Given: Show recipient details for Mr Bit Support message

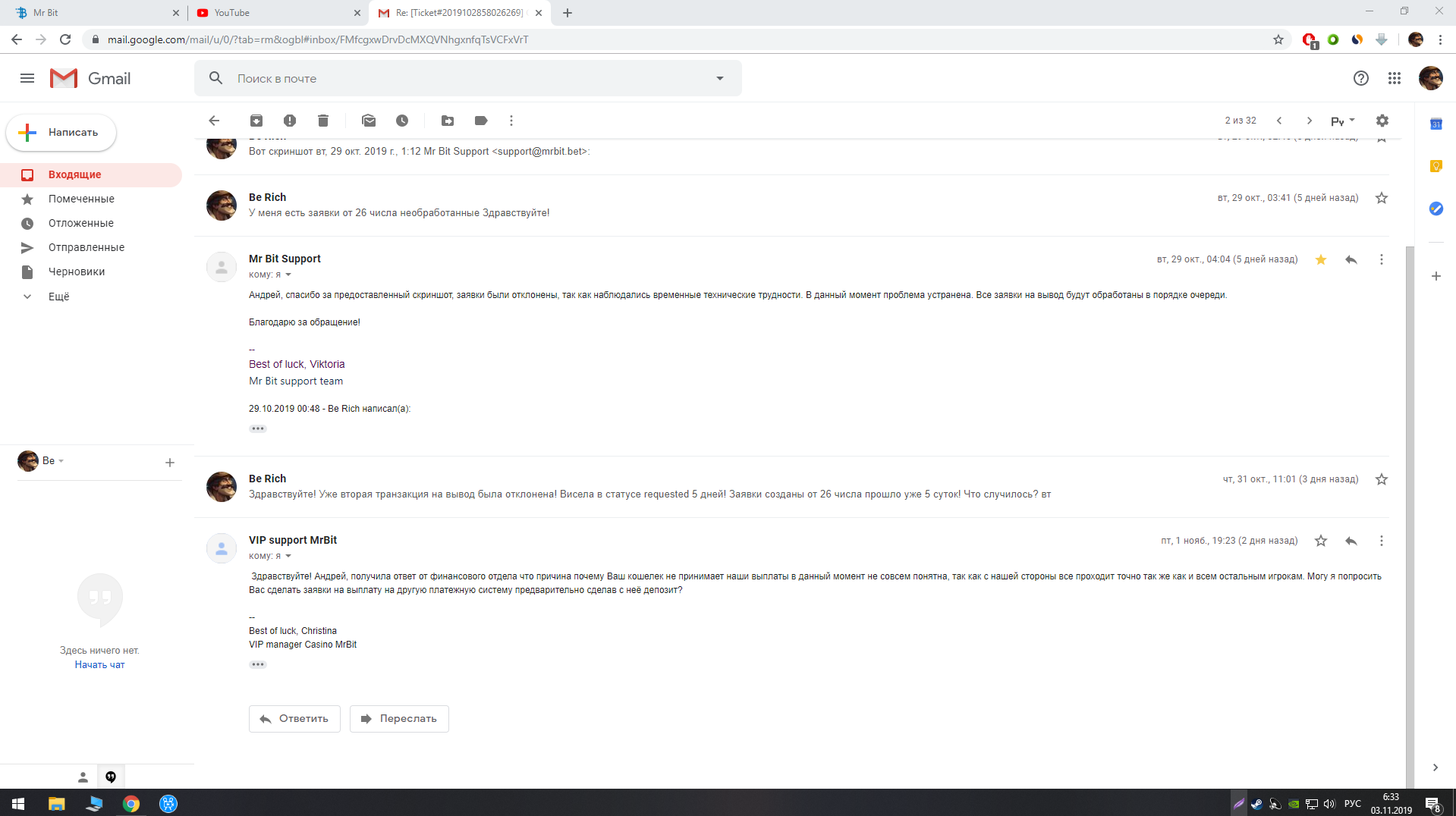Looking at the screenshot, I should point(288,275).
